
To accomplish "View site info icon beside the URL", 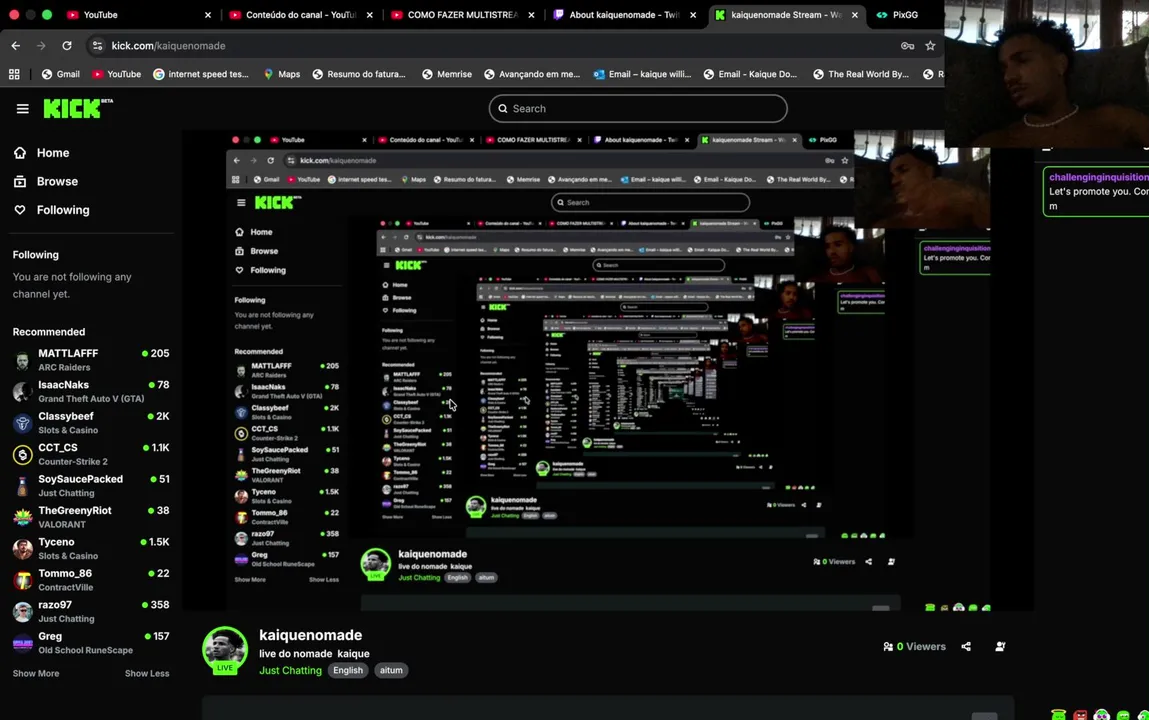I will (x=97, y=45).
